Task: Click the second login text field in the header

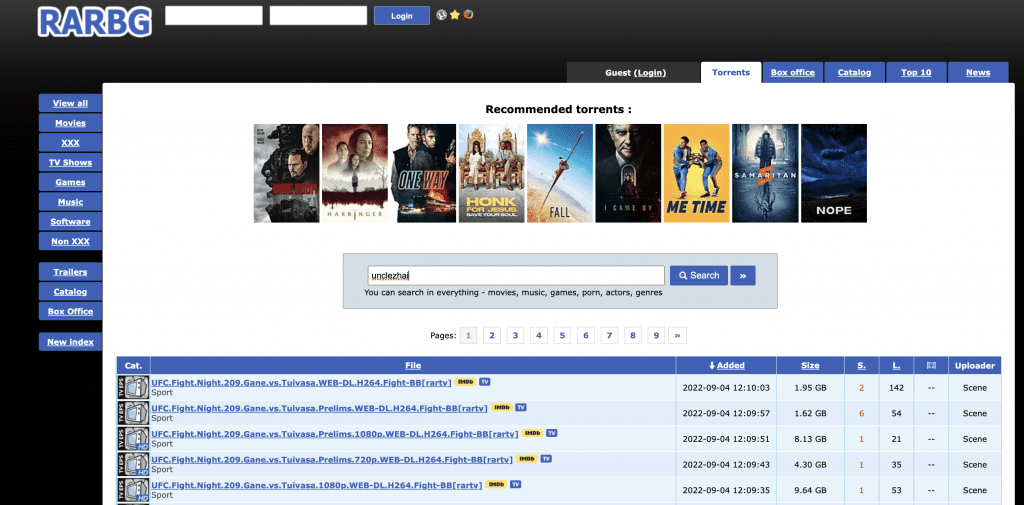Action: click(x=318, y=16)
